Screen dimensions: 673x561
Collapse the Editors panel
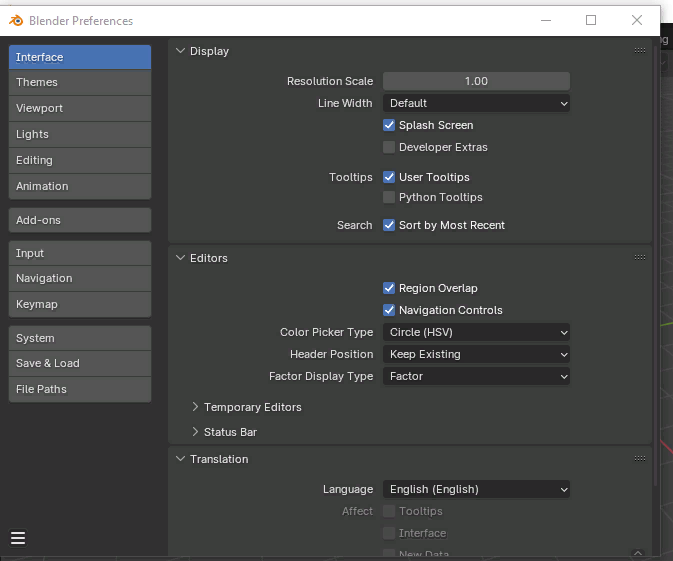tap(181, 258)
